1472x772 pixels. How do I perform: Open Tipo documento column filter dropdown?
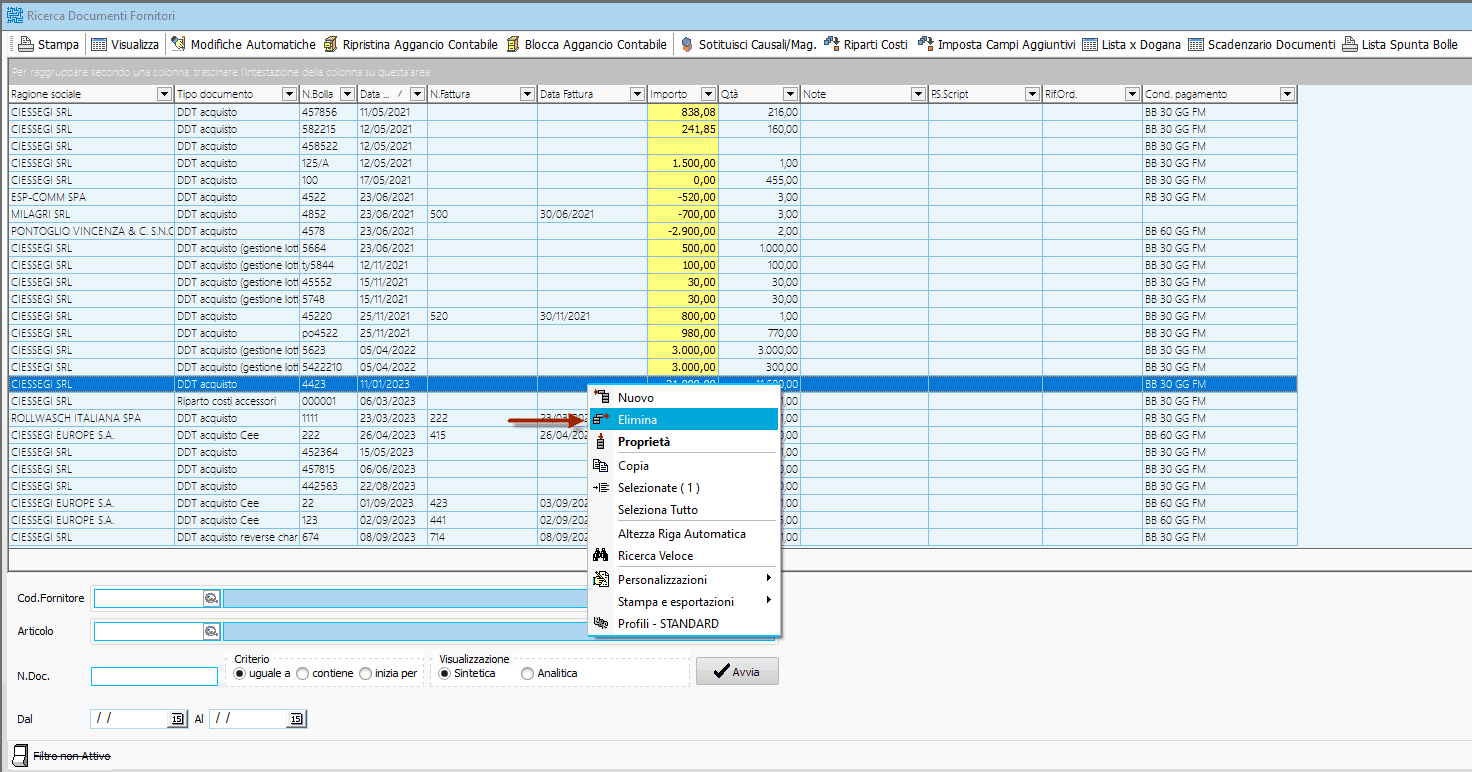(289, 94)
